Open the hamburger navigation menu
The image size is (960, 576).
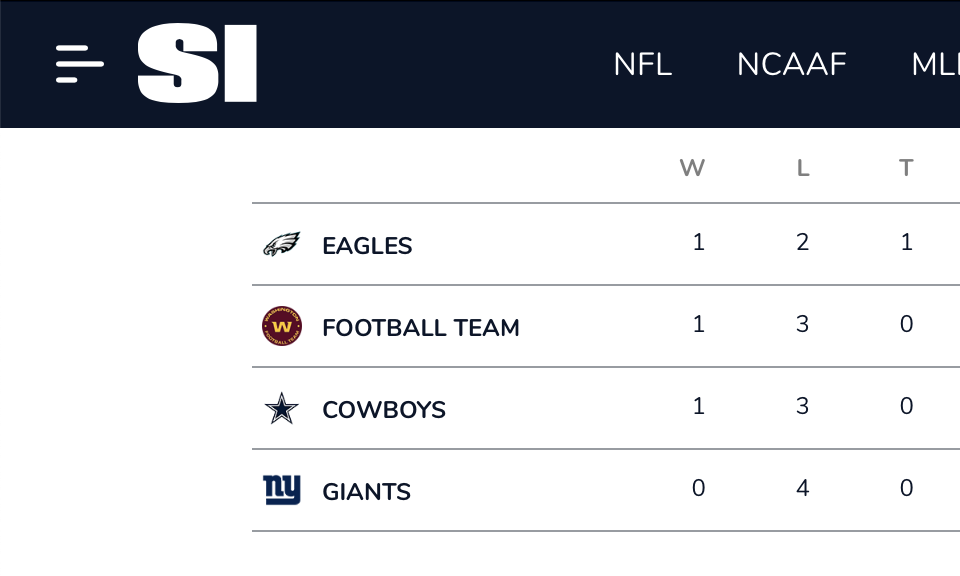80,64
